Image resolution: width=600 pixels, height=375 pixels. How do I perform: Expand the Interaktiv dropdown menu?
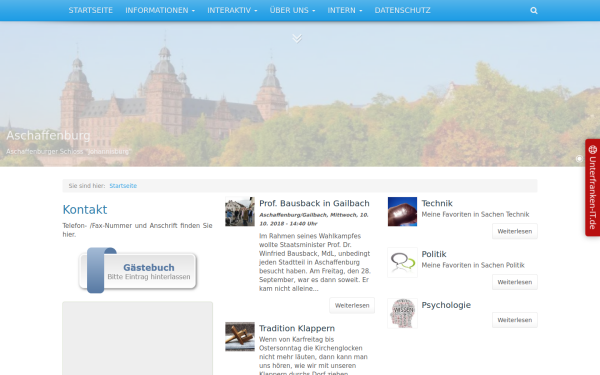point(232,10)
